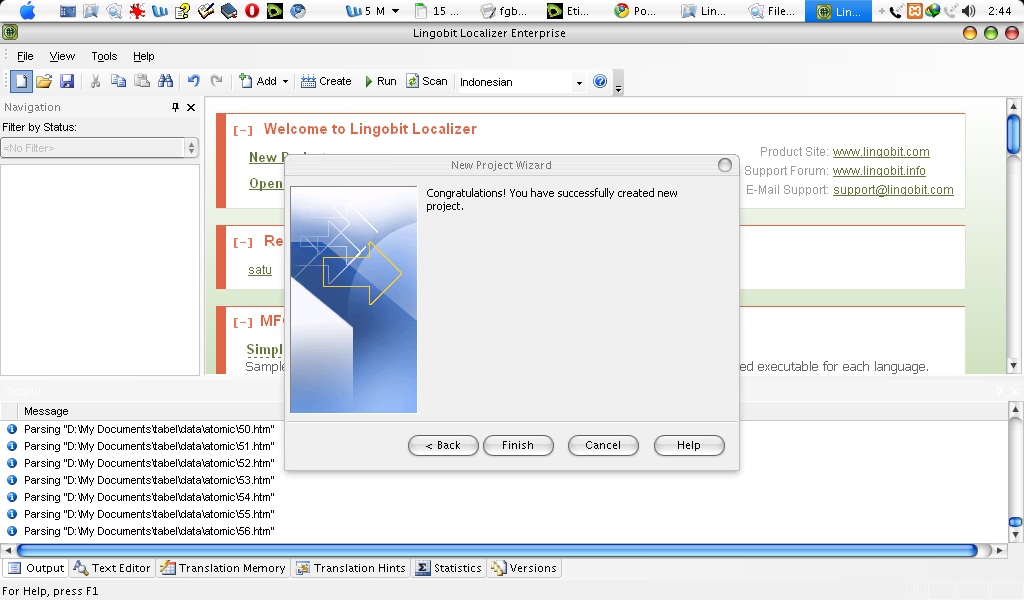The height and width of the screenshot is (600, 1024).
Task: Click the Scan toolbar button
Action: point(427,82)
